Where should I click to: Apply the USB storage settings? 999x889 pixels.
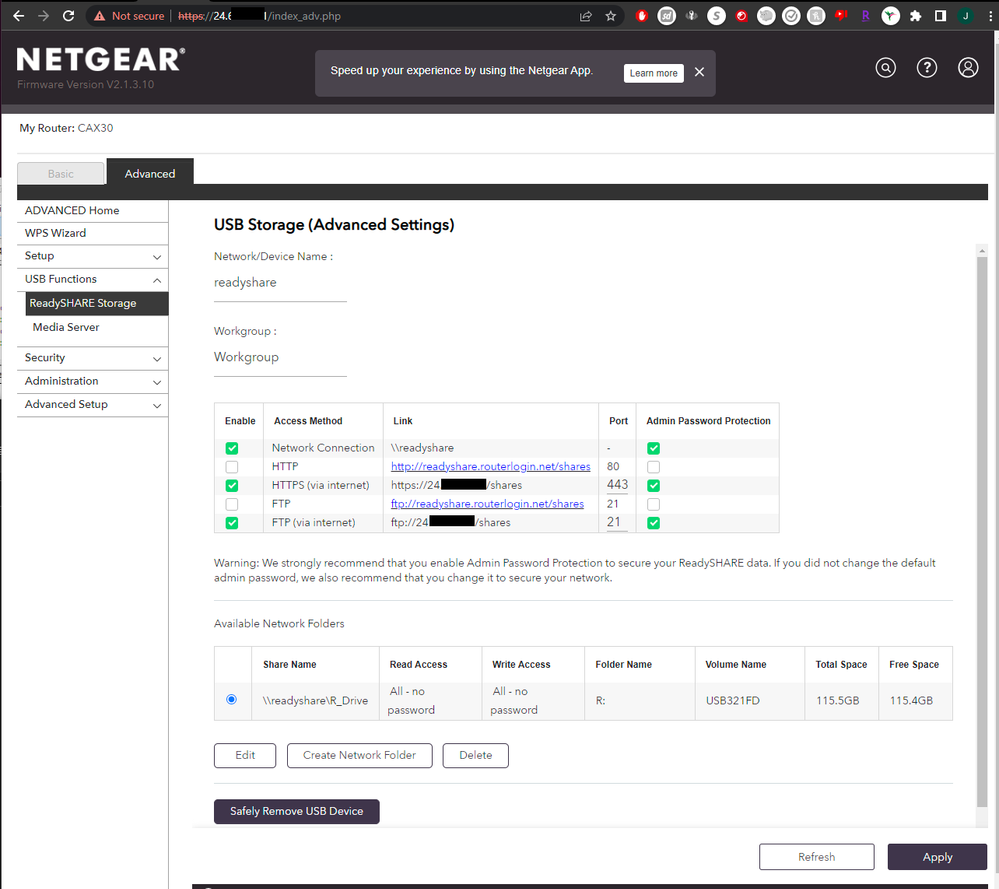click(x=937, y=857)
